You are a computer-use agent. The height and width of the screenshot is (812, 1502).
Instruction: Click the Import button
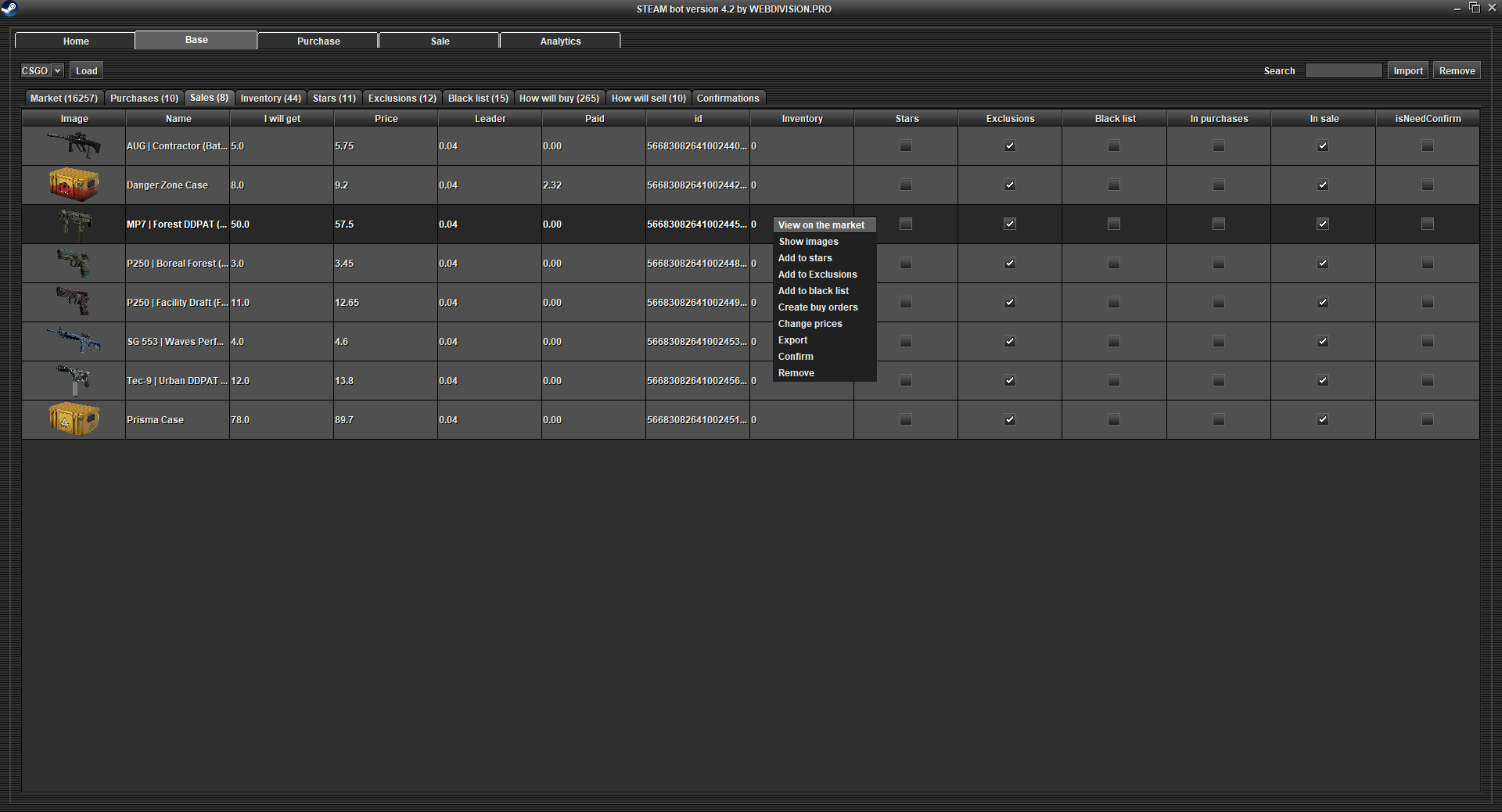[1407, 70]
